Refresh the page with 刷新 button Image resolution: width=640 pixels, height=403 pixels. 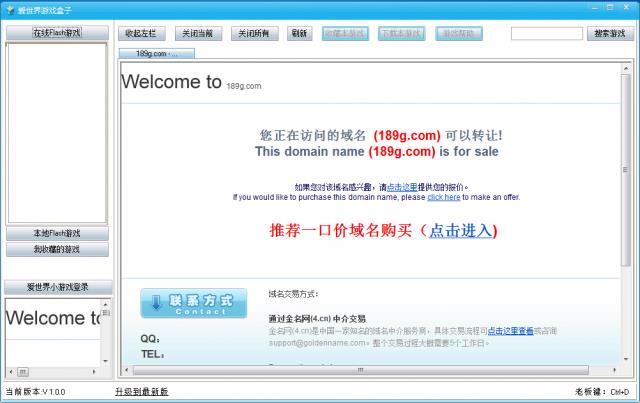point(300,33)
